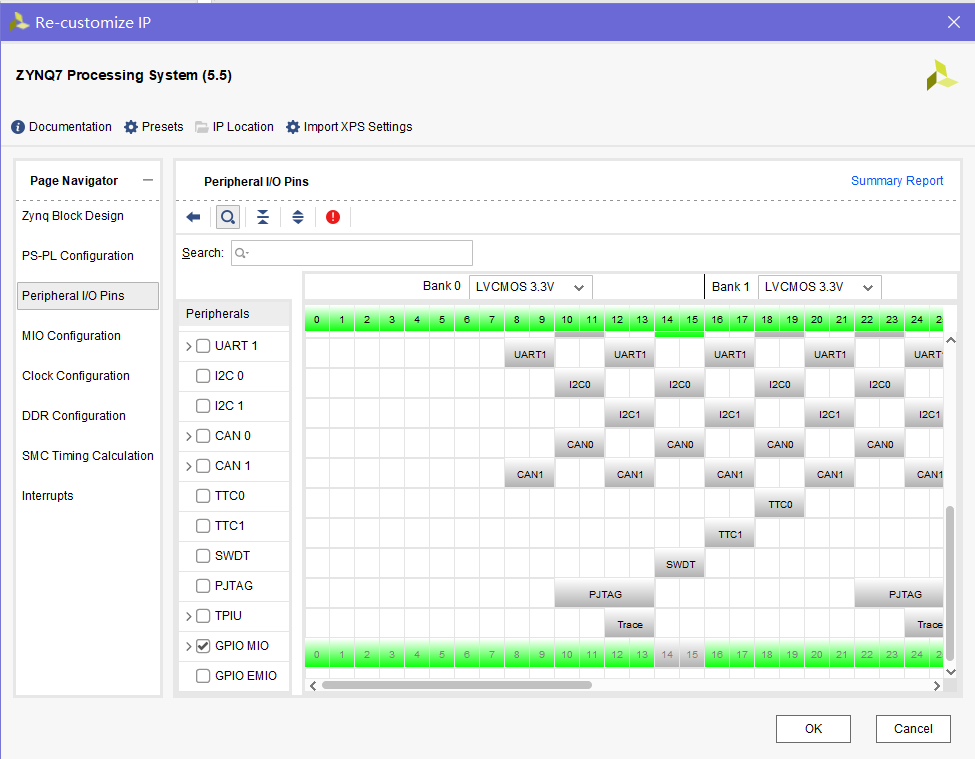The height and width of the screenshot is (759, 975).
Task: Enable the UART 1 checkbox
Action: coord(203,346)
